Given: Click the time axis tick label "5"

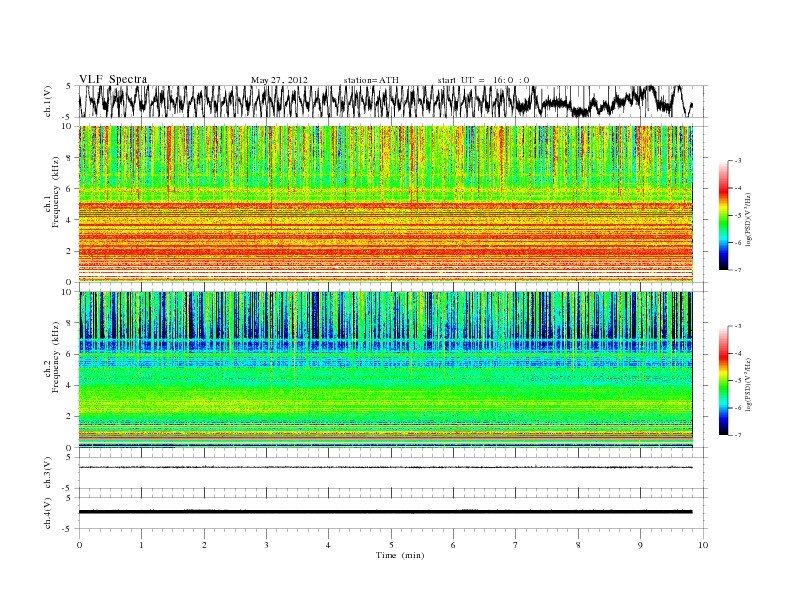Looking at the screenshot, I should (x=391, y=545).
